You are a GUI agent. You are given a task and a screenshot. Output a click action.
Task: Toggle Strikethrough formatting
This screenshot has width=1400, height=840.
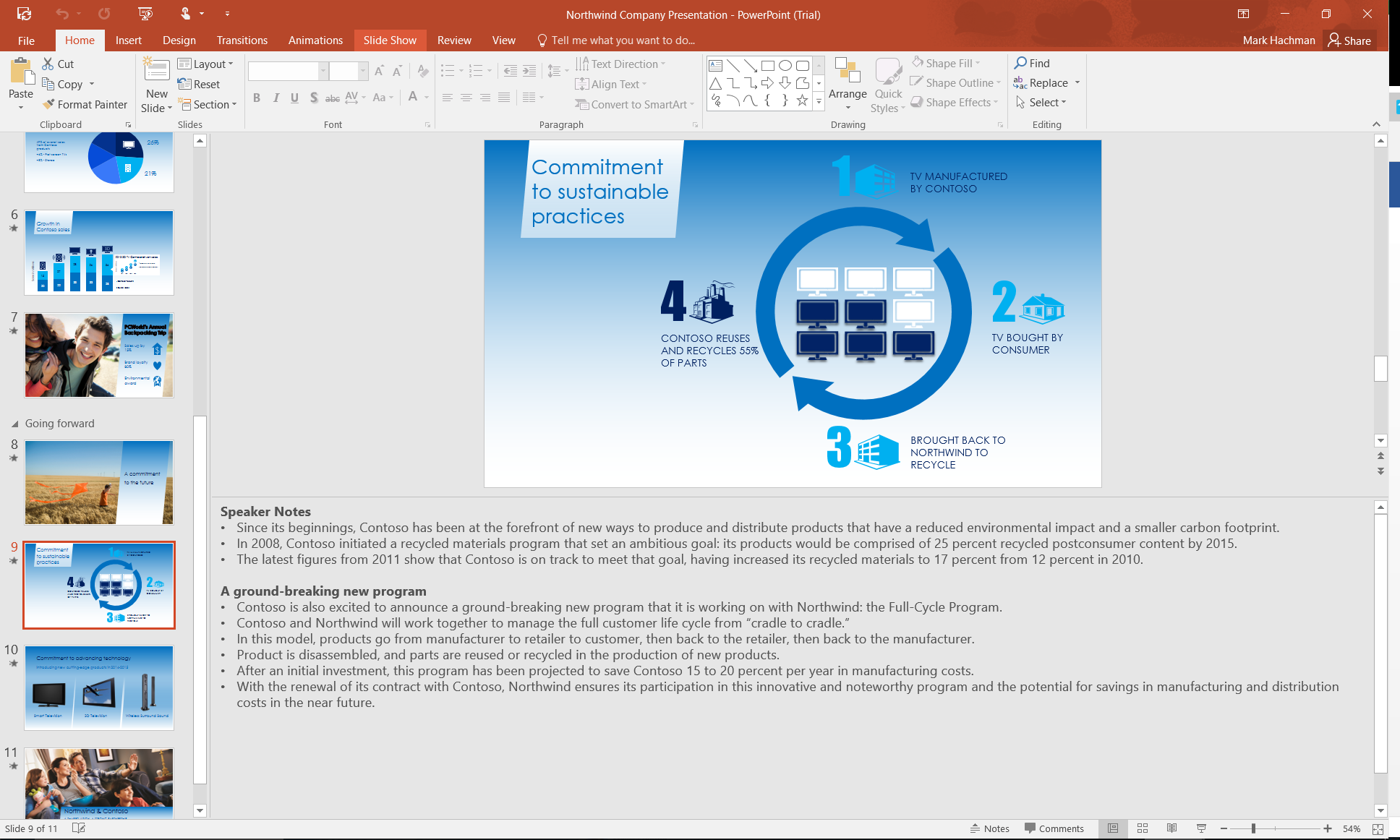[x=332, y=98]
